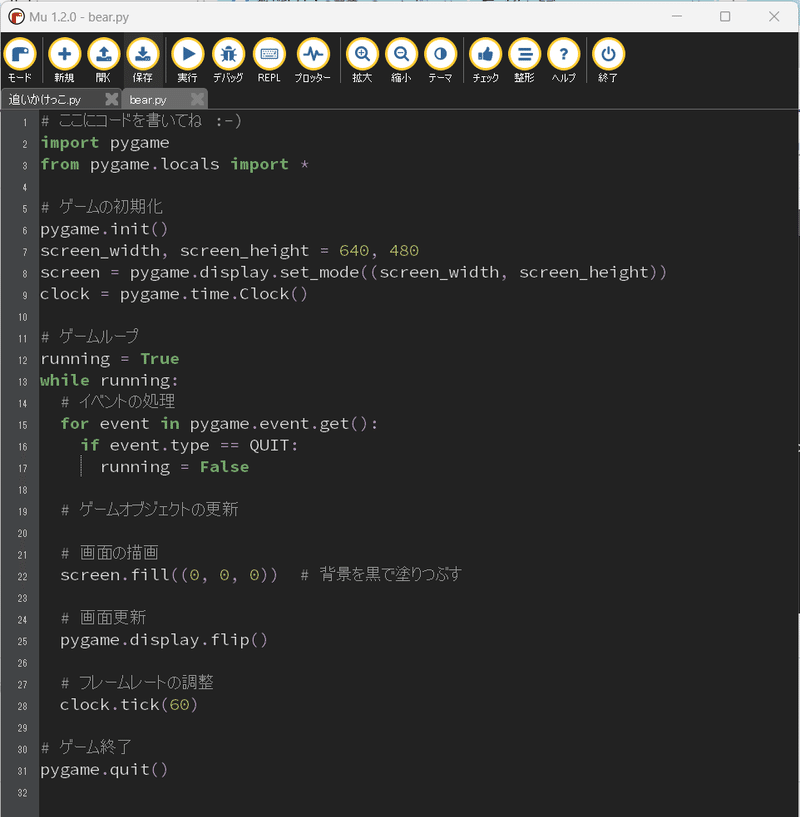Screen dimensions: 800x817
Task: Click the value 480 on line 7
Action: [404, 251]
